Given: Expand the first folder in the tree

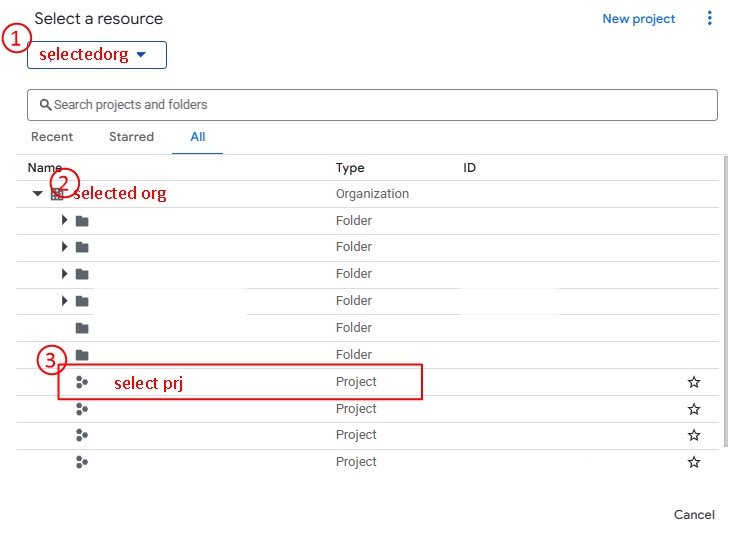Looking at the screenshot, I should [64, 220].
